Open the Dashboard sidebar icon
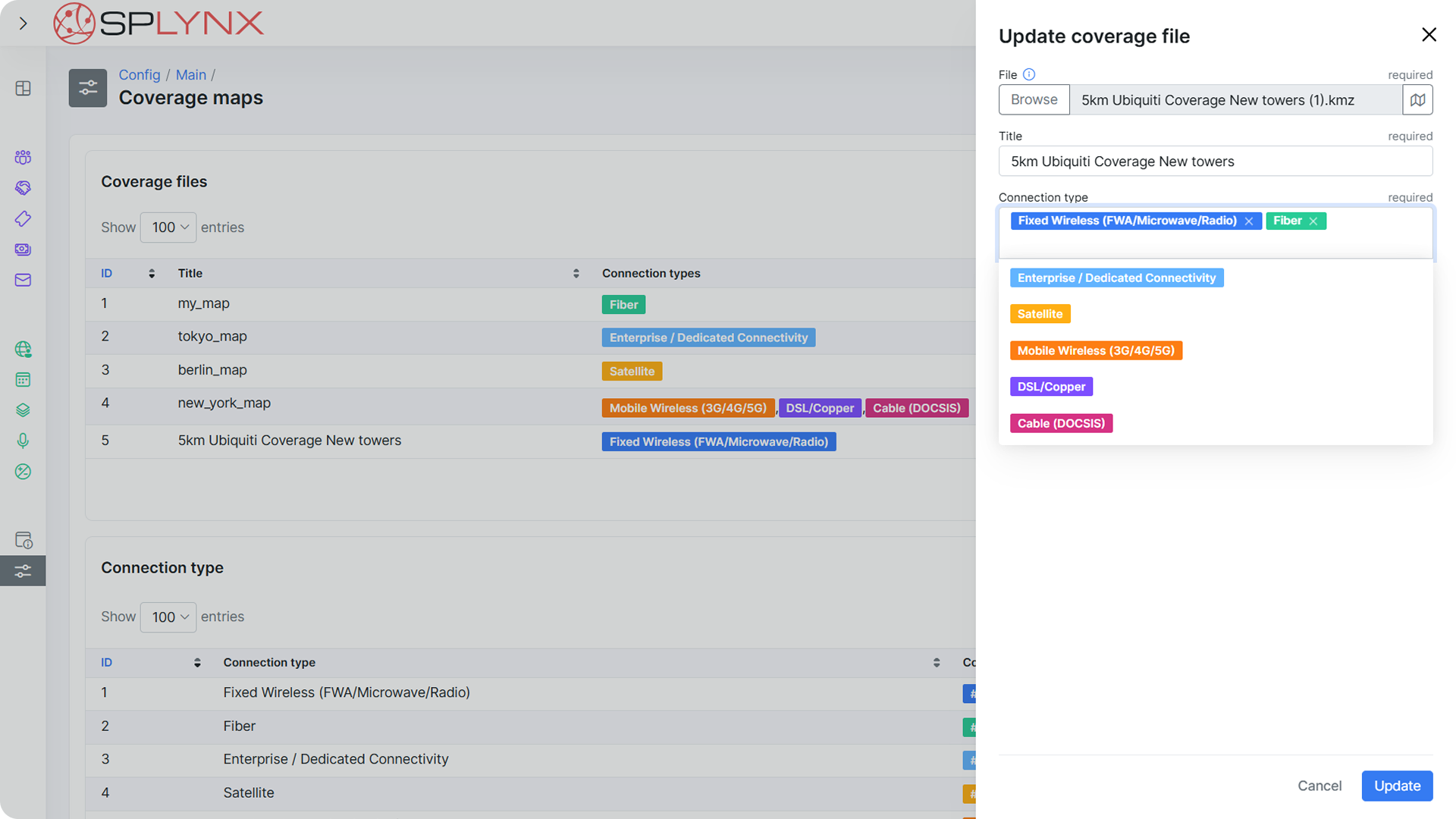1456x819 pixels. [x=24, y=89]
